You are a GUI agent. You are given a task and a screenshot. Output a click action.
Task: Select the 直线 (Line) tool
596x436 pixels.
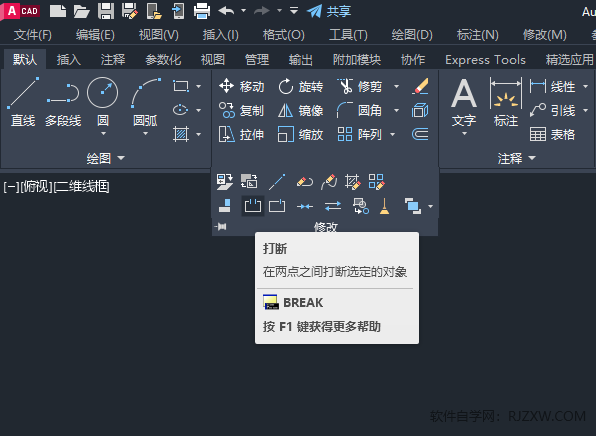click(23, 102)
